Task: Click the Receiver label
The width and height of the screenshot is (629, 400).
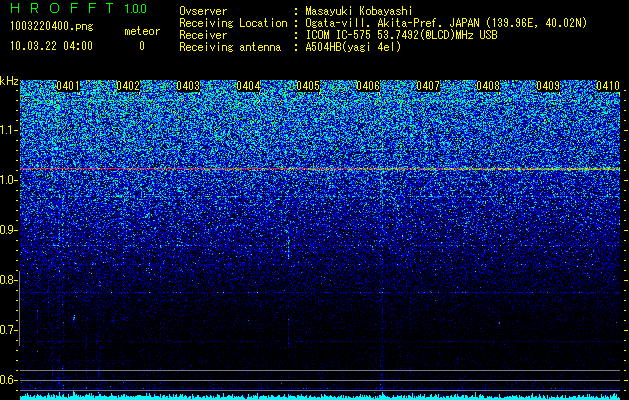Action: tap(203, 35)
